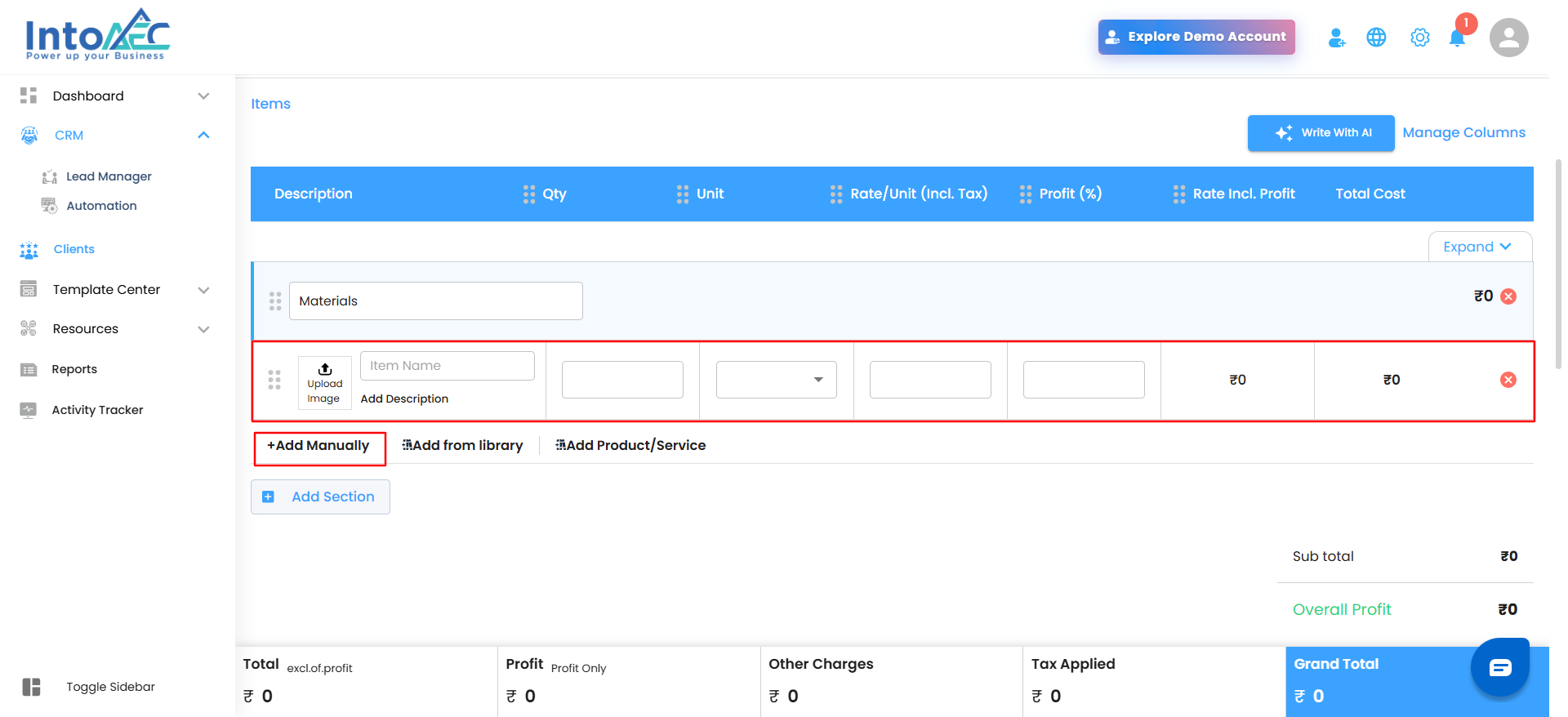Open Manage Columns link
This screenshot has width=1568, height=717.
tap(1463, 132)
